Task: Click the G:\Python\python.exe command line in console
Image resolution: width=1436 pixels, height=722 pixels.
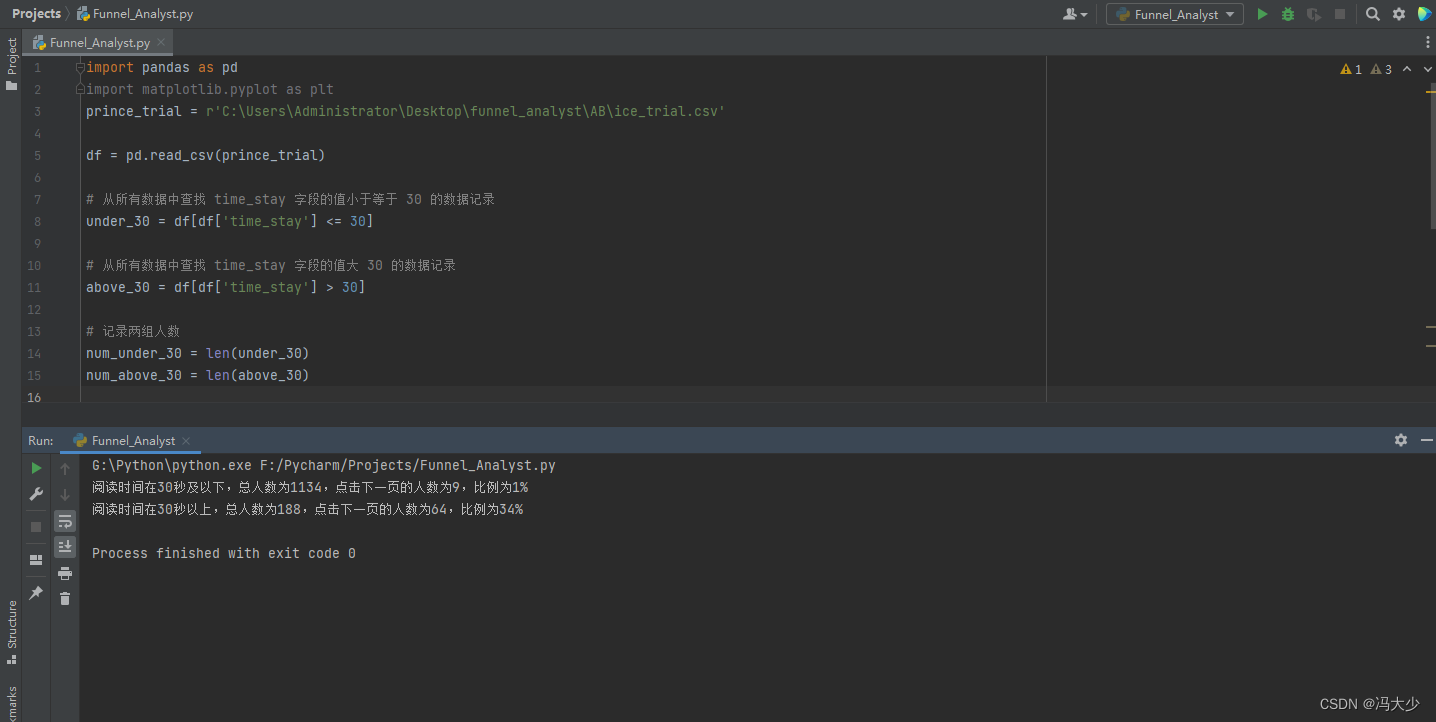Action: tap(324, 466)
